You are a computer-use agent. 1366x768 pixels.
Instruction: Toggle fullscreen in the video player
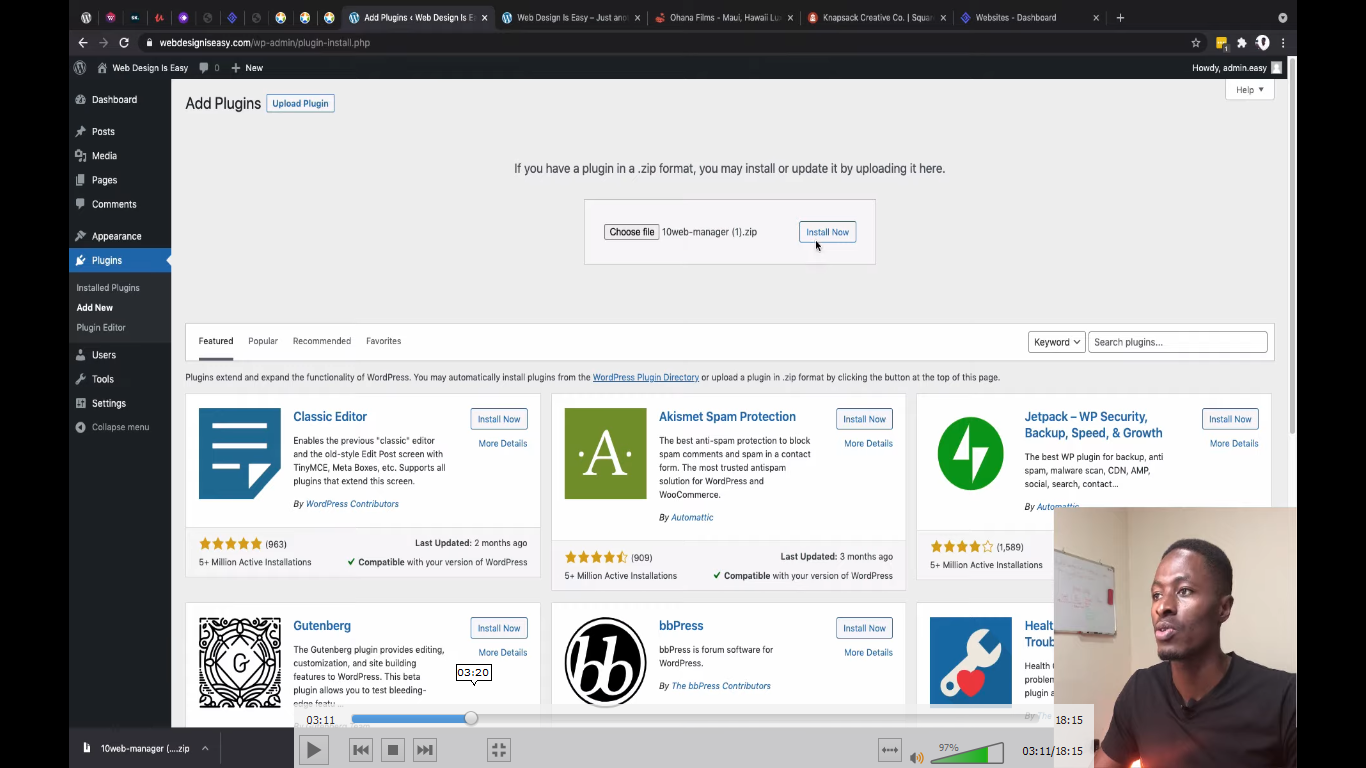point(499,750)
